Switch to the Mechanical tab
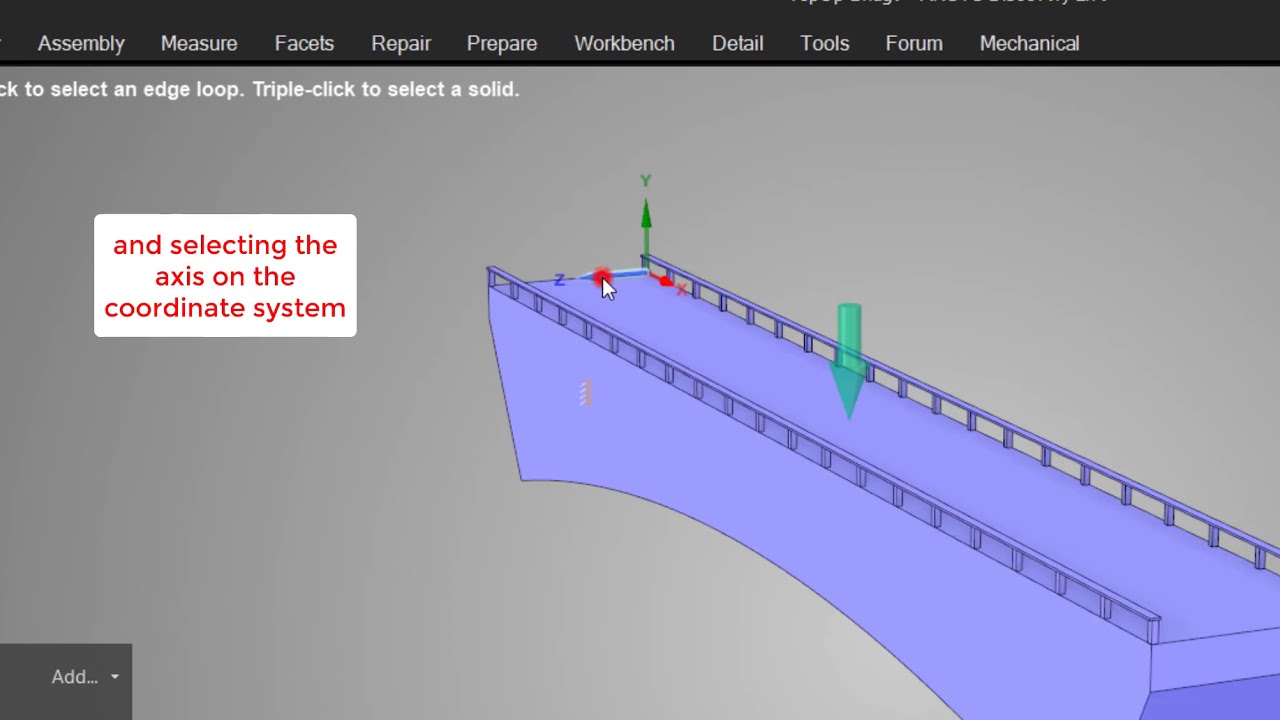This screenshot has width=1280, height=720. [x=1029, y=44]
